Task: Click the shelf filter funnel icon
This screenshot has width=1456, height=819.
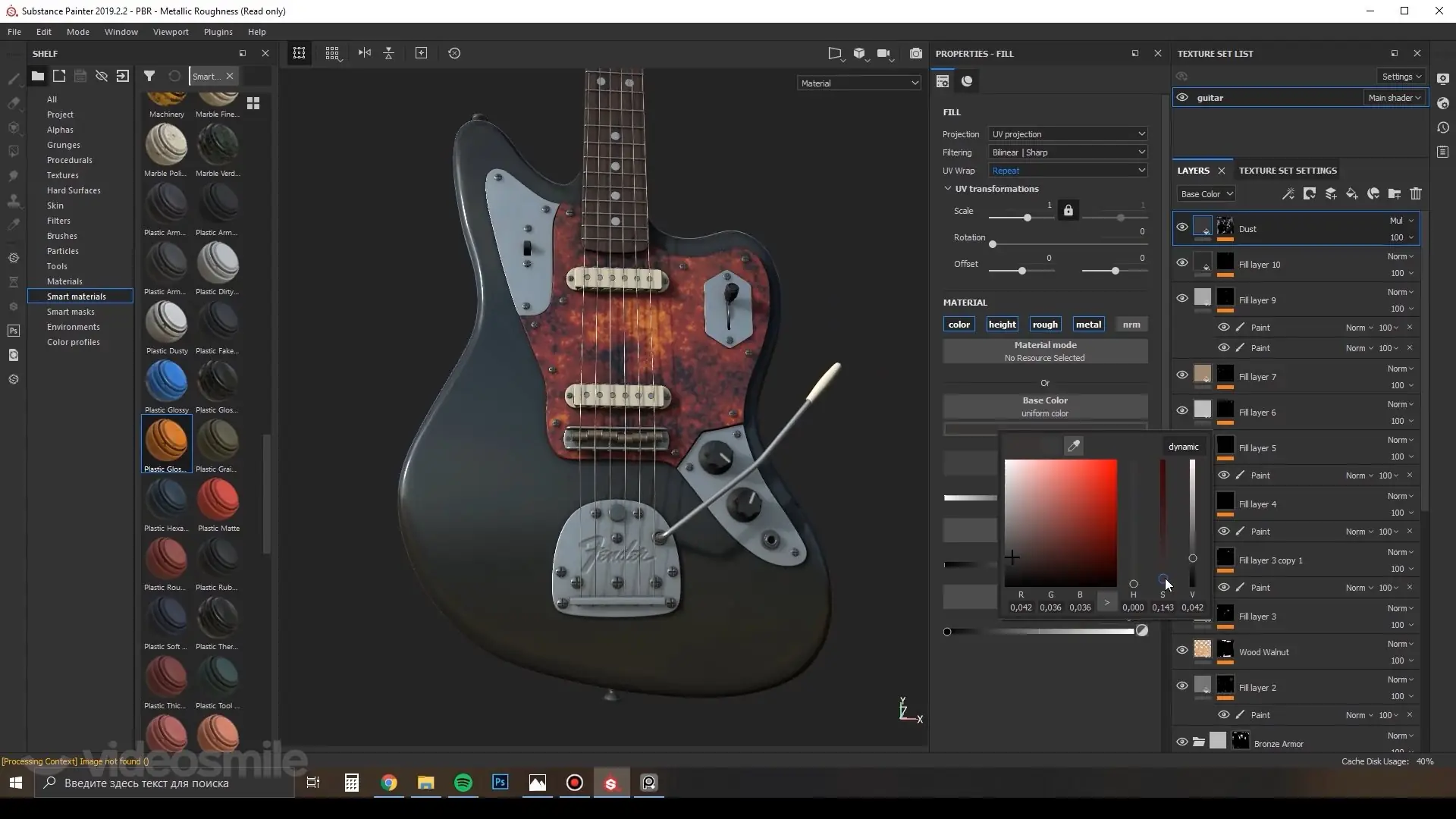Action: point(149,76)
